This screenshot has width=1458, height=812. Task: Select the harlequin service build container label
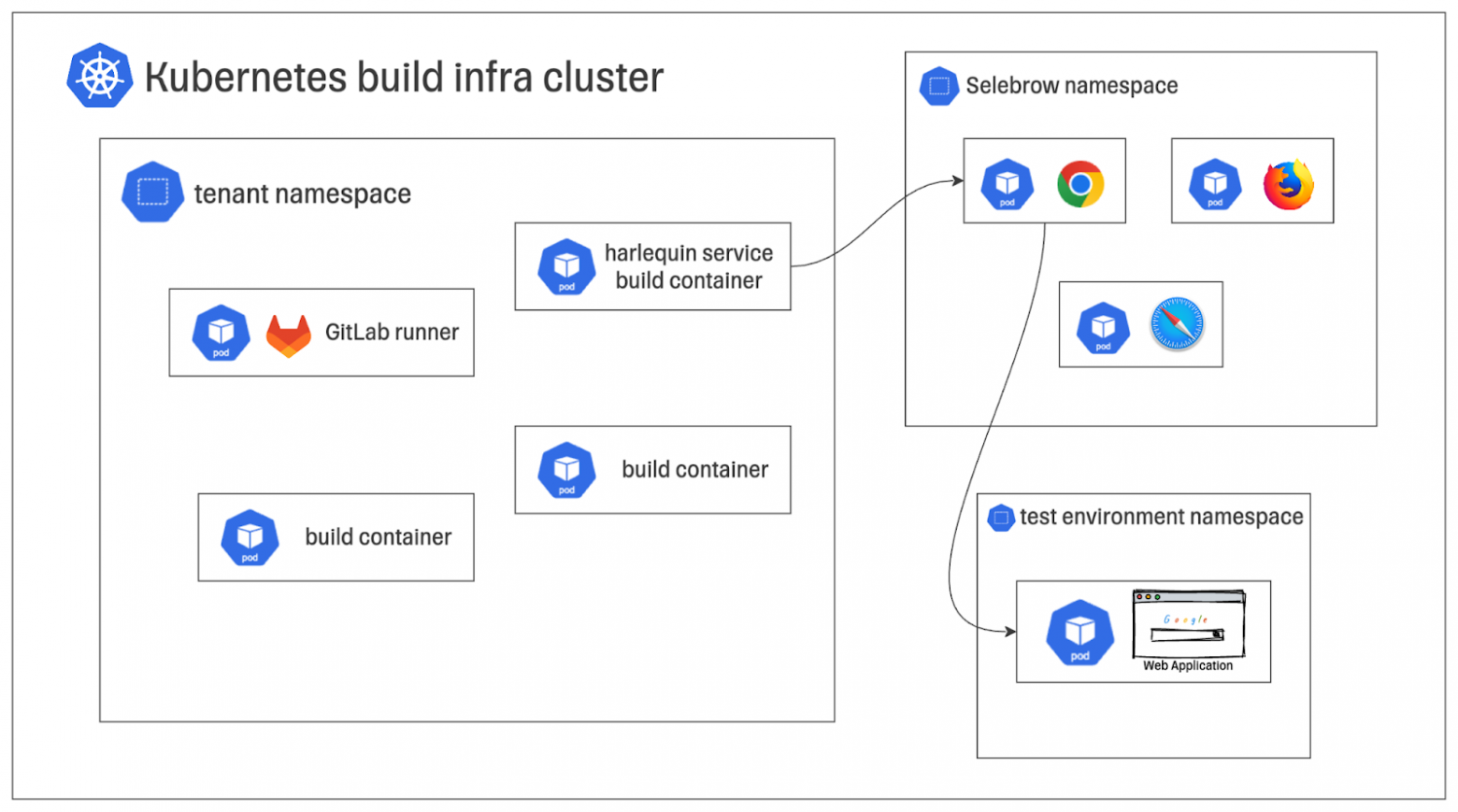pos(689,267)
